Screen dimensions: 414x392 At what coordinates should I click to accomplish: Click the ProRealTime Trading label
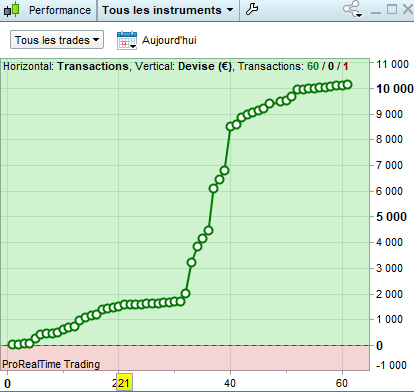click(51, 364)
